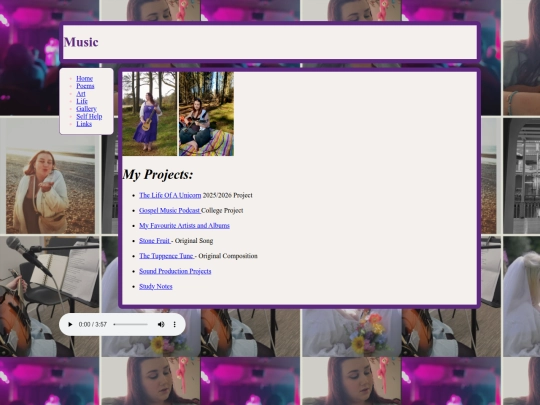The image size is (540, 405).
Task: Open the Art page link
Action: tap(81, 94)
